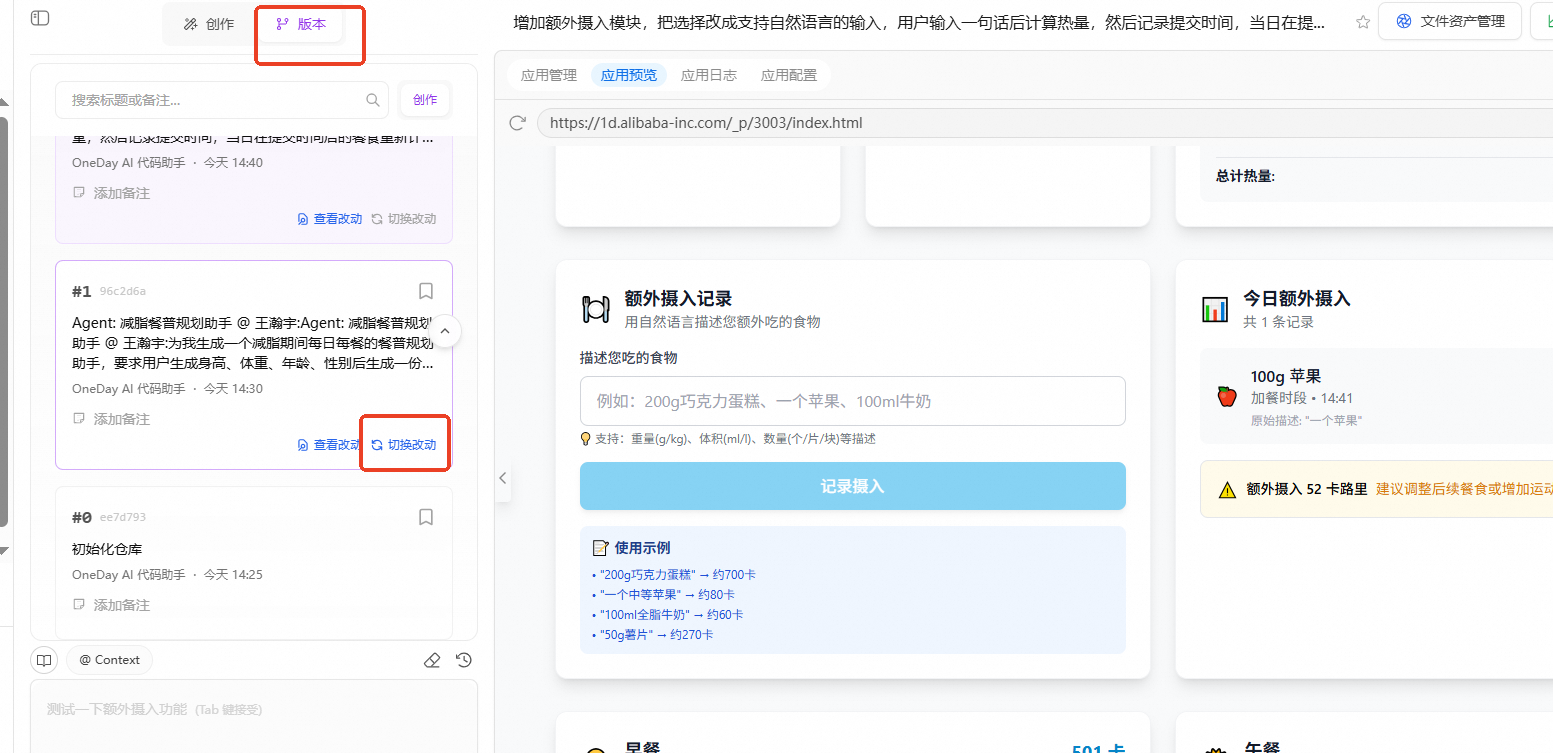Click the 100g 苹果 intake record
1553x753 pixels.
click(x=1376, y=396)
